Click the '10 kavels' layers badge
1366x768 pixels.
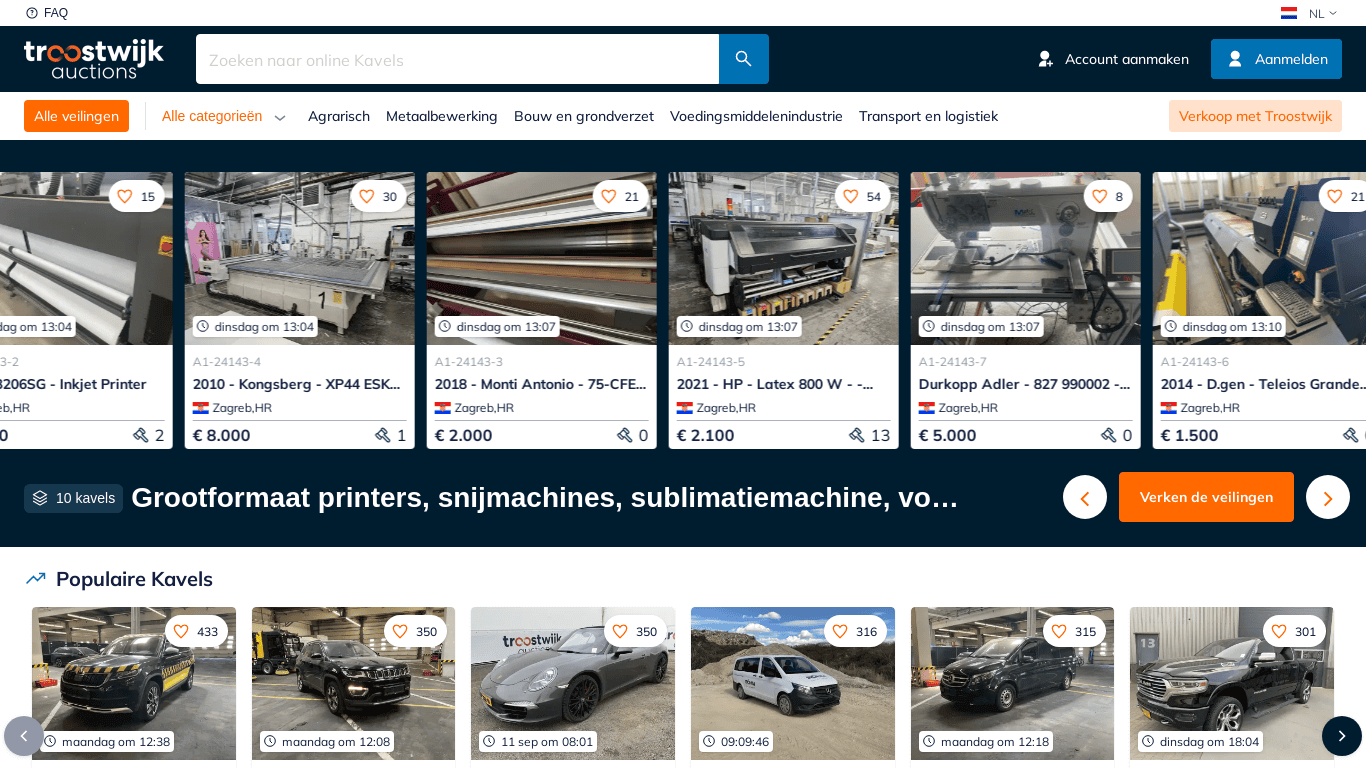(x=73, y=498)
